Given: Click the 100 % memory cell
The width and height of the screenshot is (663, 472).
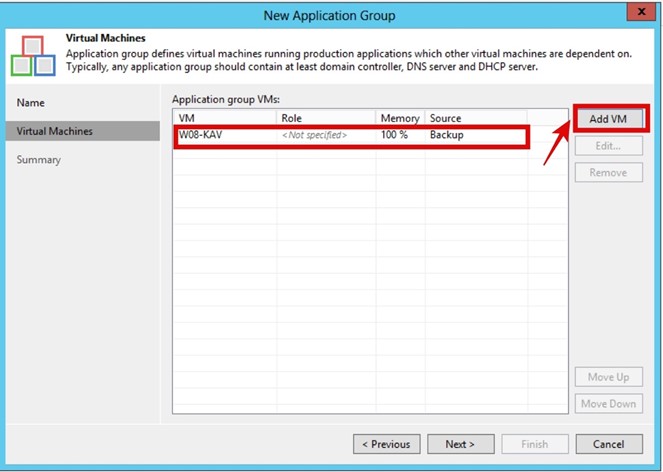Looking at the screenshot, I should pyautogui.click(x=394, y=135).
